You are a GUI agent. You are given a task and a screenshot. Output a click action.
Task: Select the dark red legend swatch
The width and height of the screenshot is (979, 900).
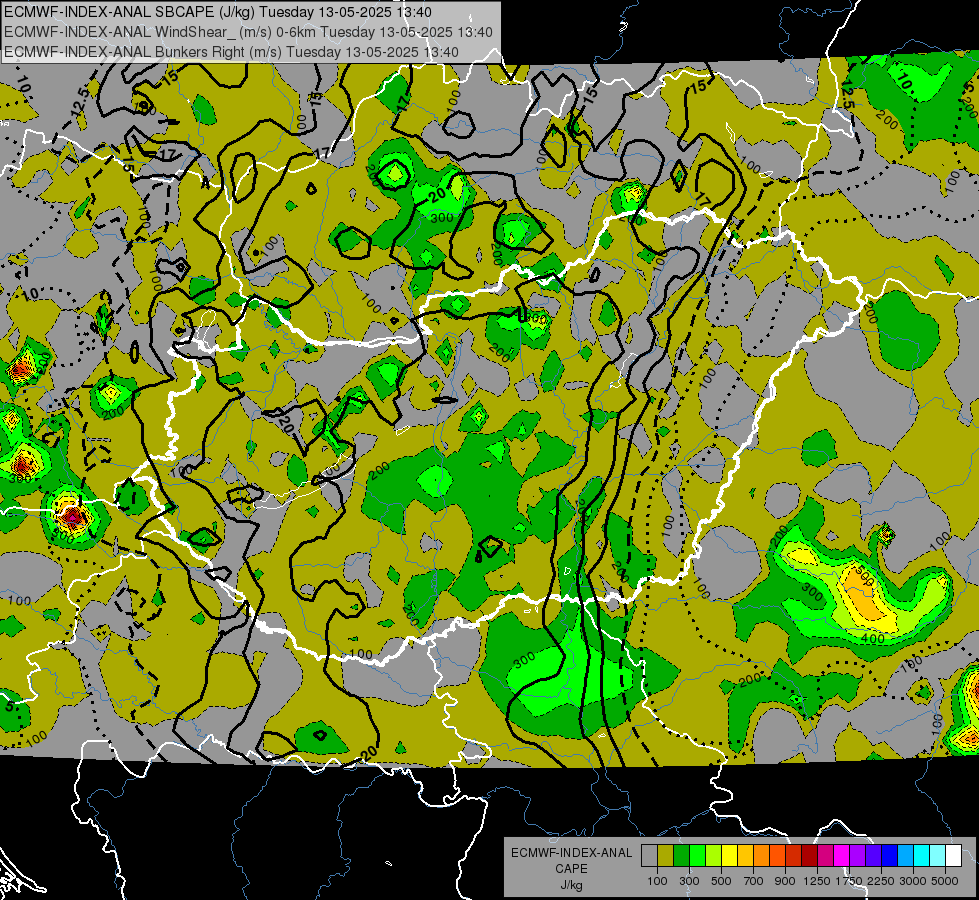[x=809, y=856]
